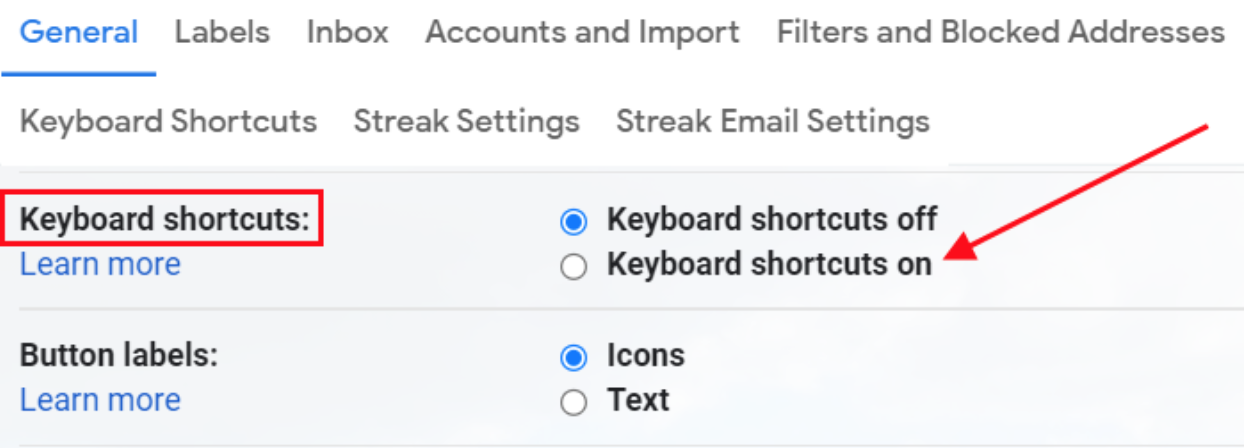This screenshot has width=1244, height=448.
Task: Open Streak Email Settings tab
Action: coord(772,122)
